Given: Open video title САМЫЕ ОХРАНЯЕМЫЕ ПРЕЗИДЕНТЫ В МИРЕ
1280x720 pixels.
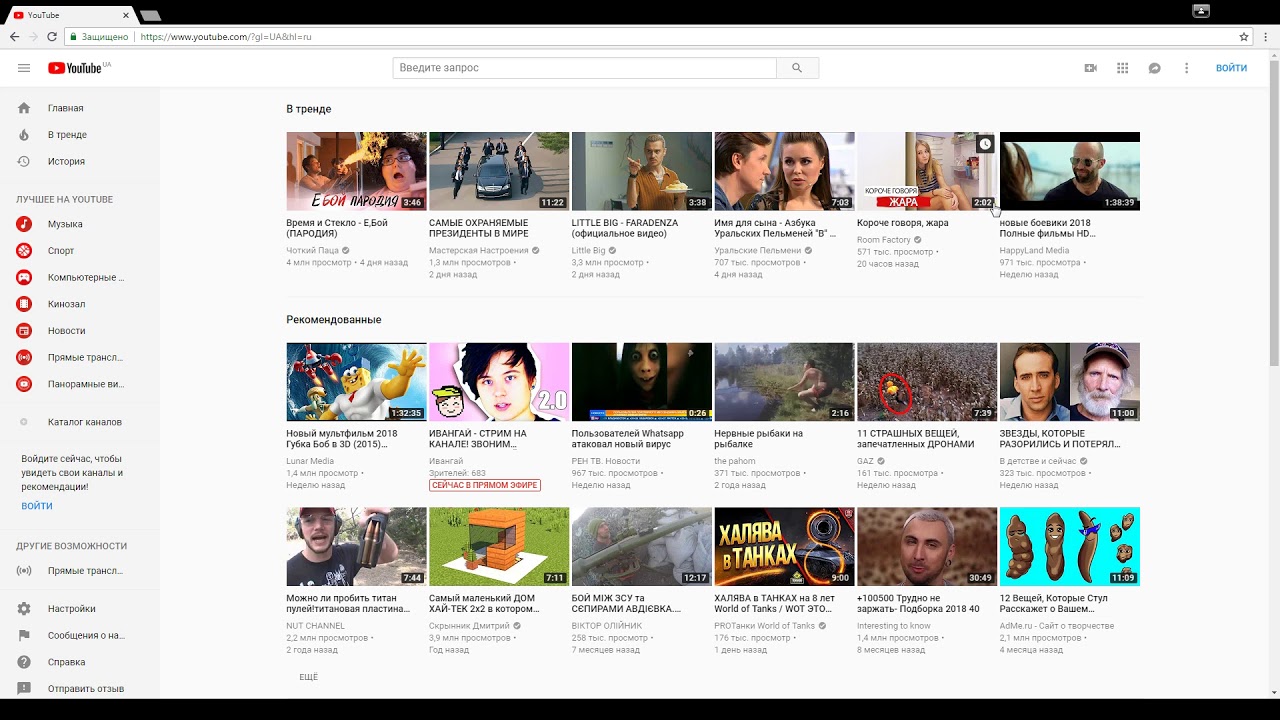Looking at the screenshot, I should [x=479, y=228].
